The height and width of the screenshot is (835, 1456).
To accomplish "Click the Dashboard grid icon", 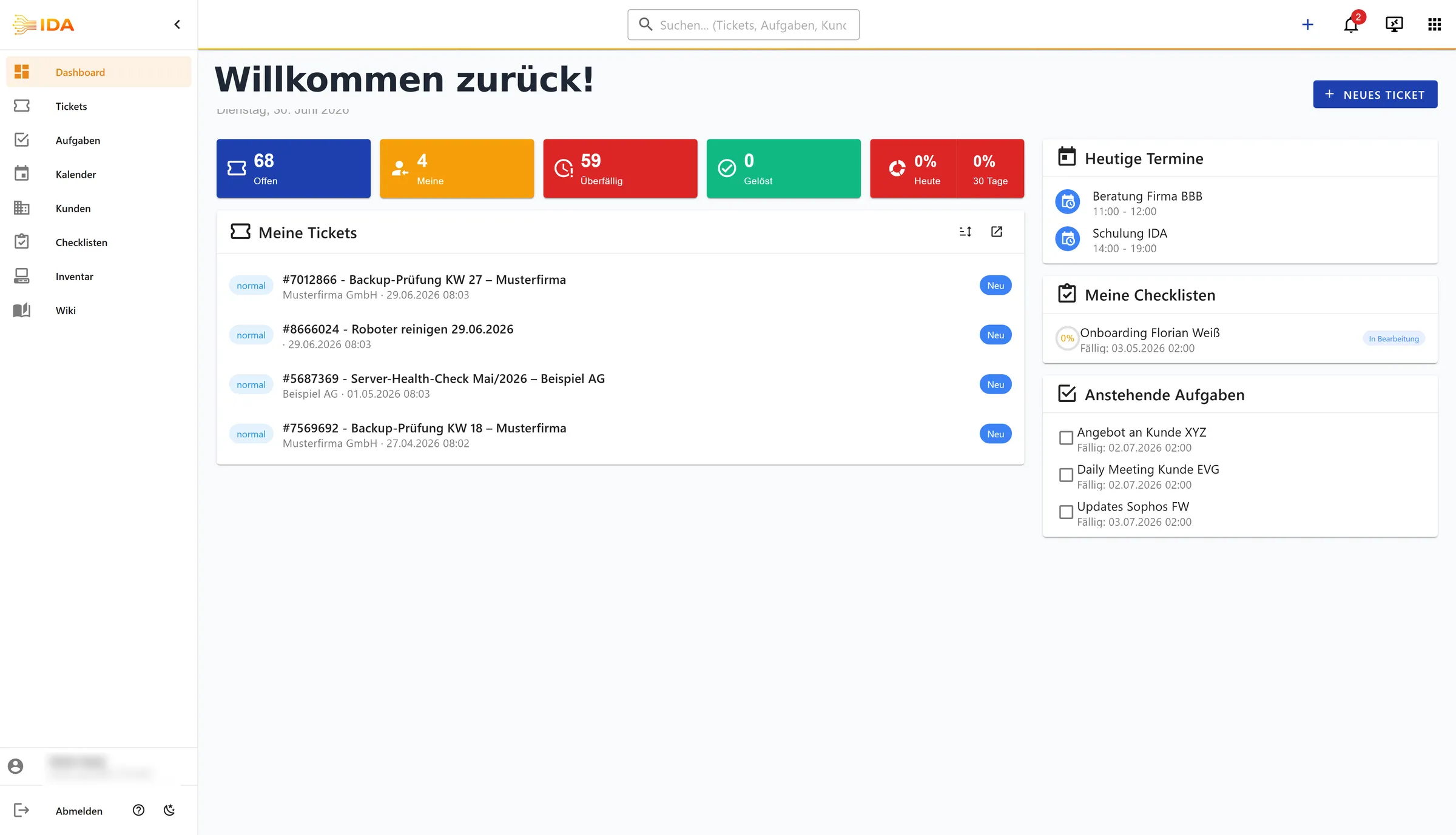I will click(22, 72).
